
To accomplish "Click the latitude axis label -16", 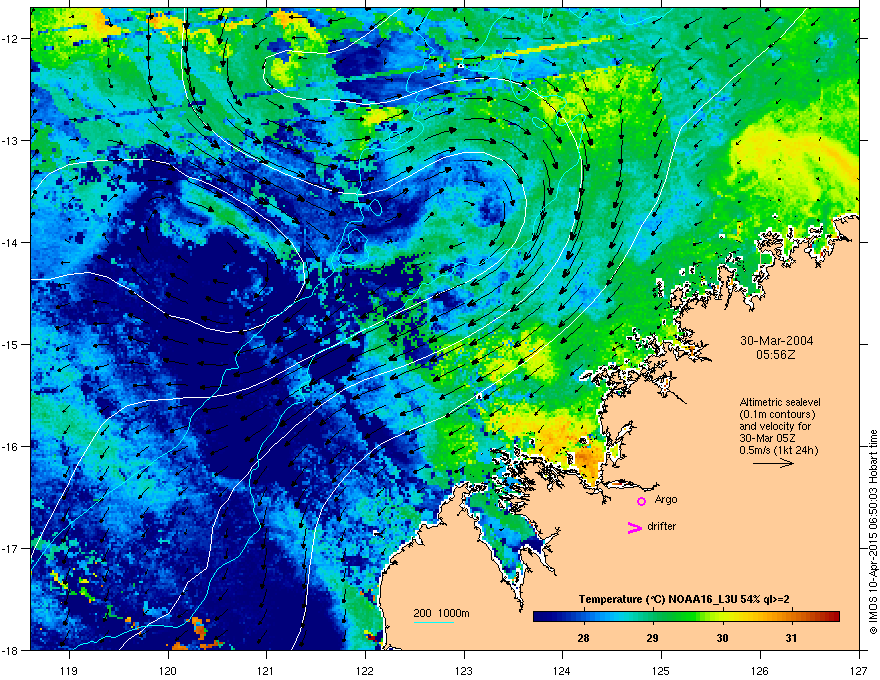I will pos(11,447).
